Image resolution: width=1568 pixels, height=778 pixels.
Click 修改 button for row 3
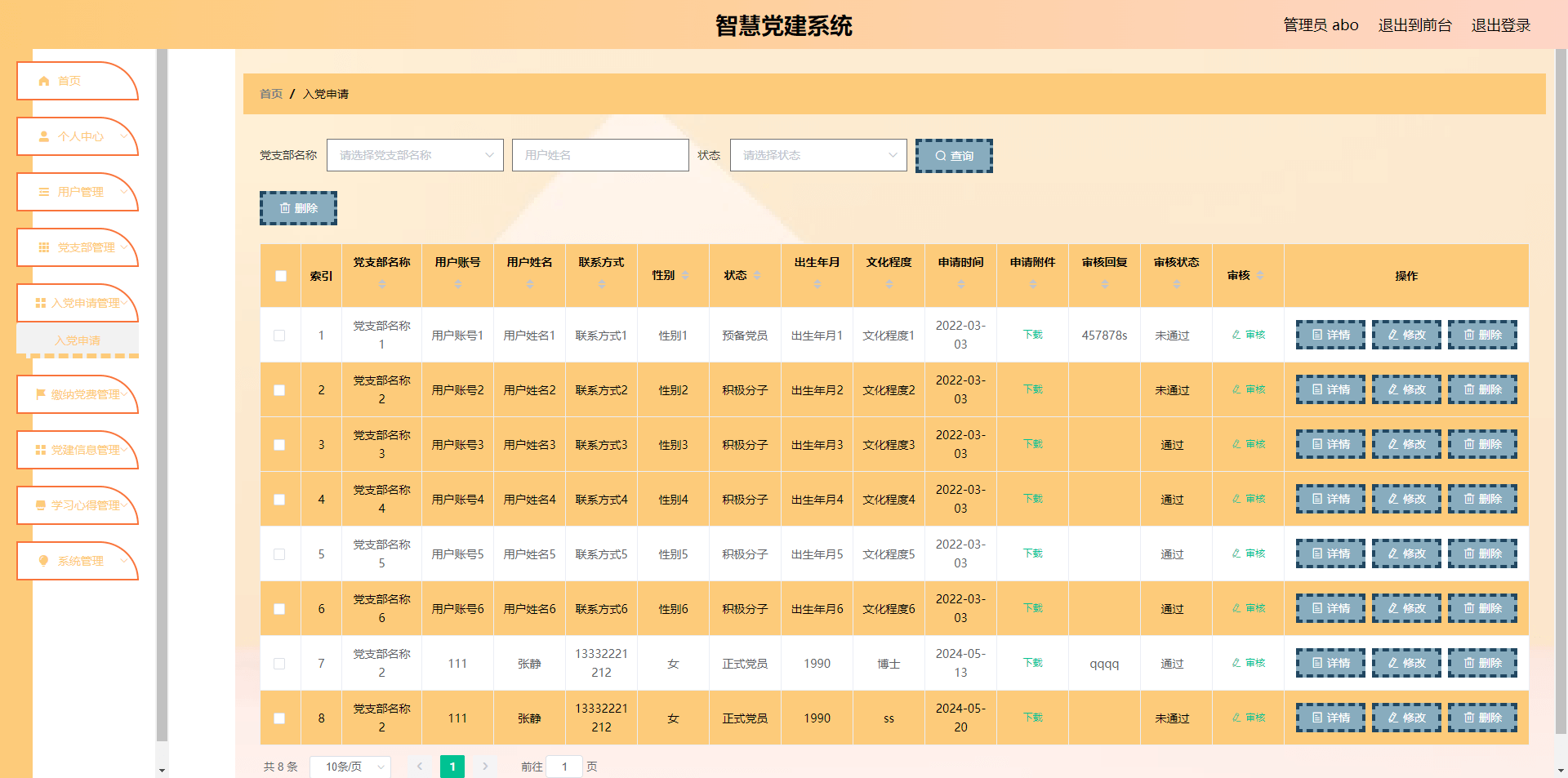1406,444
